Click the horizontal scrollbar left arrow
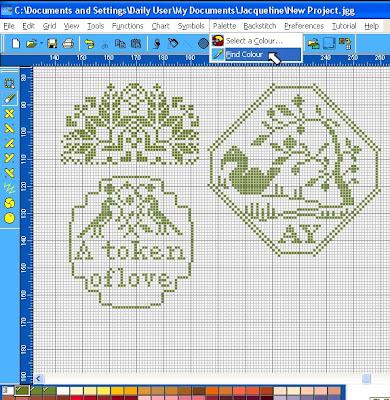The image size is (390, 400). (x=38, y=378)
